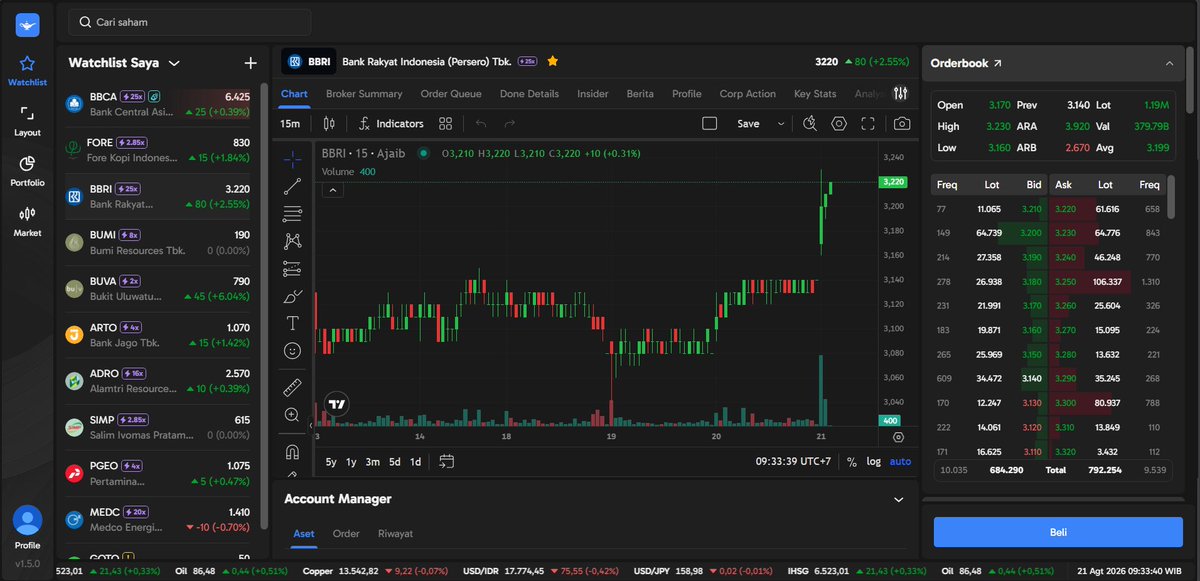Open the Indicators button

(391, 124)
